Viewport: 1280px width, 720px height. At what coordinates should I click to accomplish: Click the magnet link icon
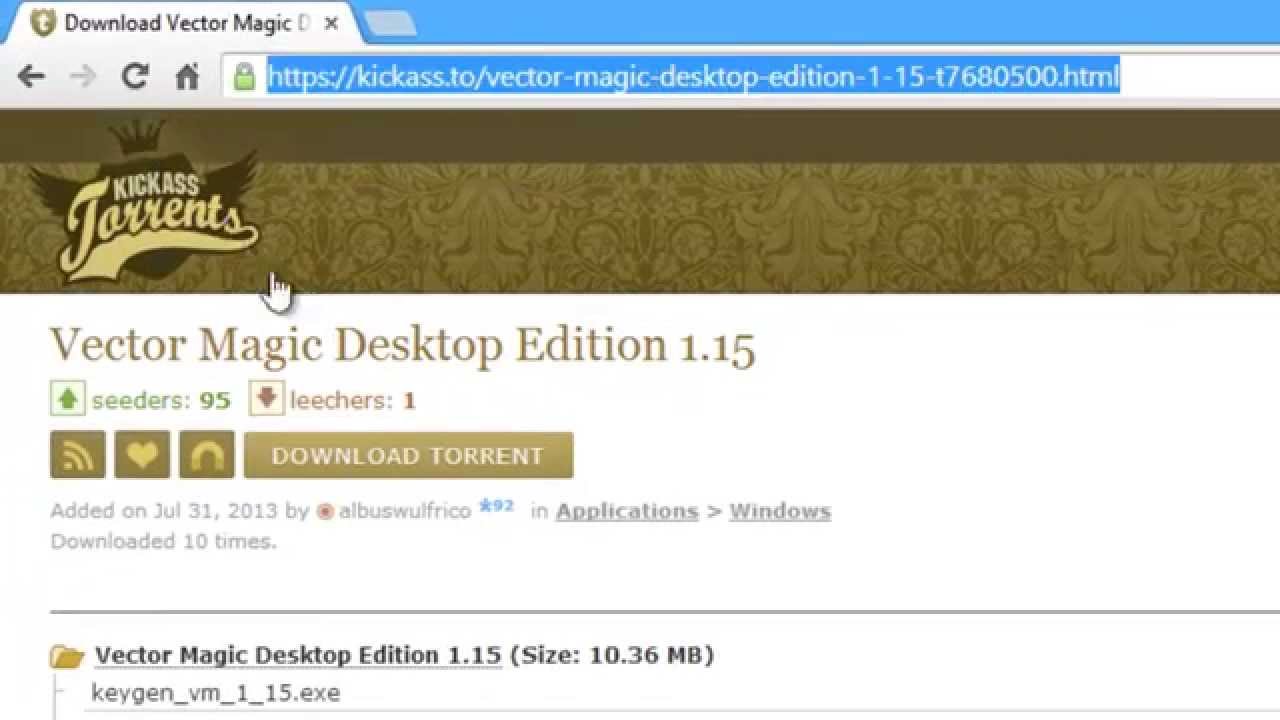tap(206, 454)
